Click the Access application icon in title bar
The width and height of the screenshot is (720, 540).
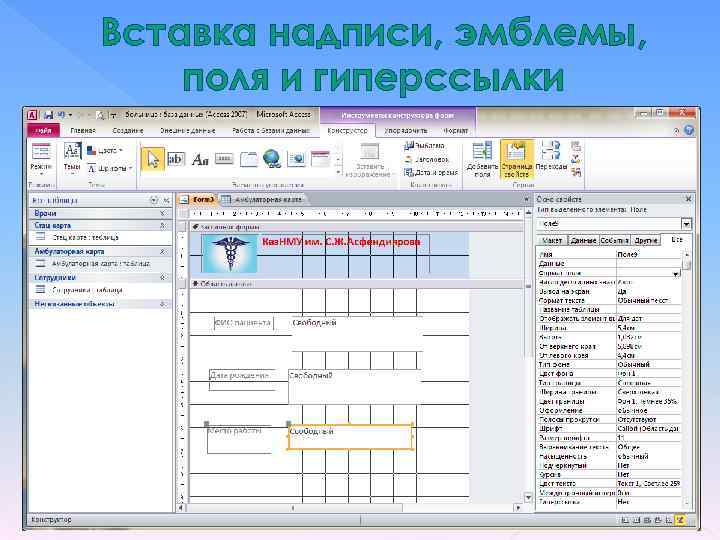[x=32, y=115]
